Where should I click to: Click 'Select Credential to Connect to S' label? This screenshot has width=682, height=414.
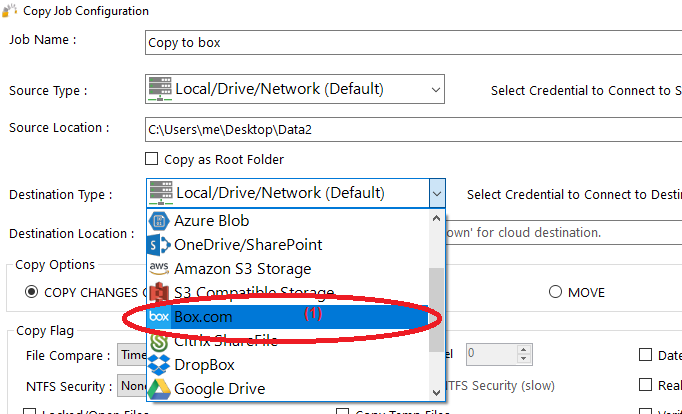(x=586, y=90)
